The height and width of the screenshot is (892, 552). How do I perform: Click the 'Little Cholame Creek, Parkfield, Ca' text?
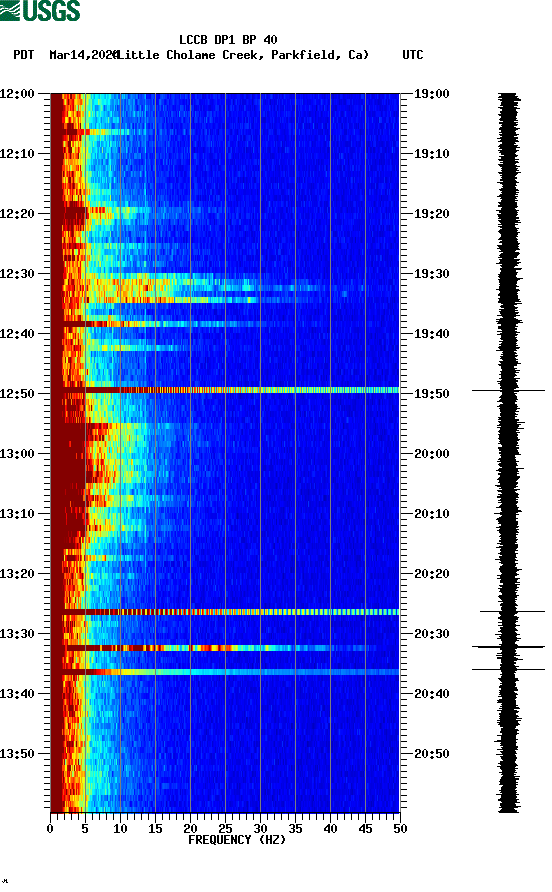pyautogui.click(x=242, y=55)
